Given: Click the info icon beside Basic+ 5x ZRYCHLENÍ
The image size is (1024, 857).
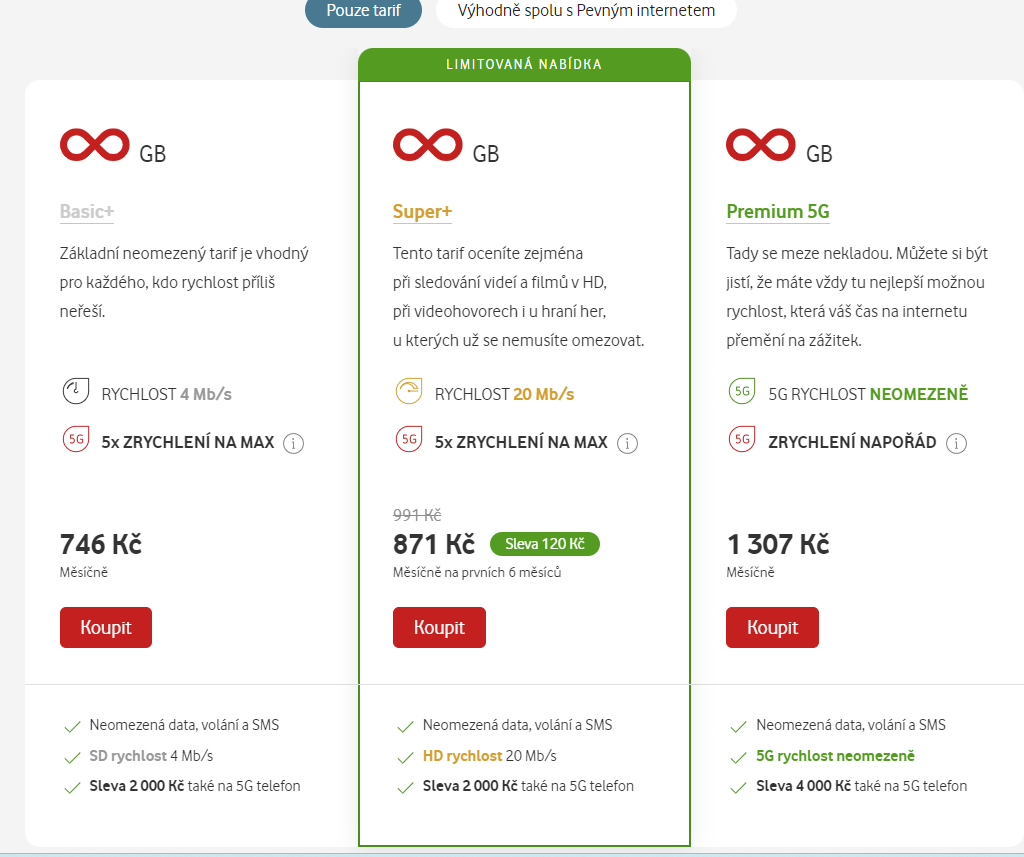Looking at the screenshot, I should point(293,443).
